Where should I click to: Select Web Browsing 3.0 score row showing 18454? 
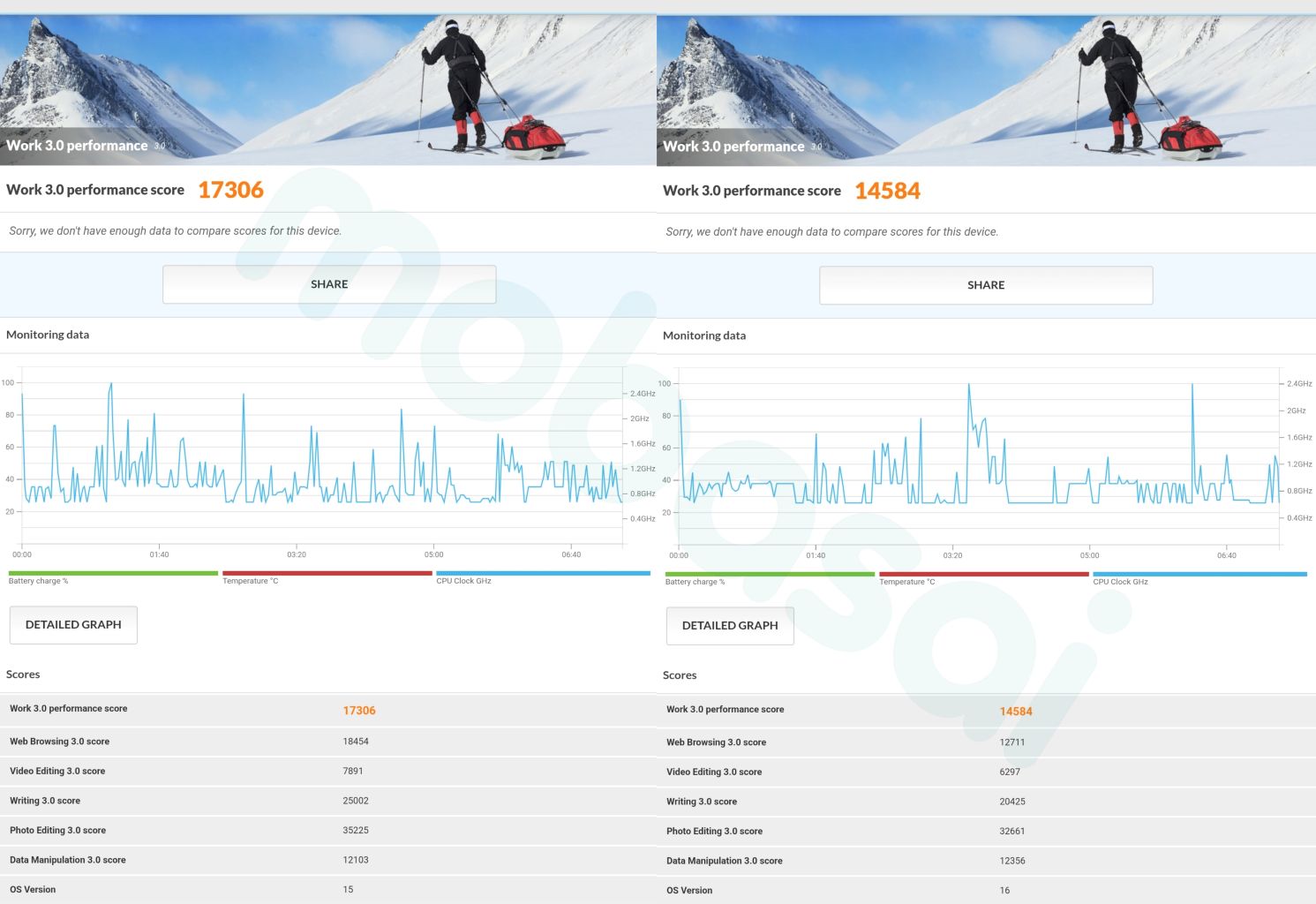tap(327, 742)
